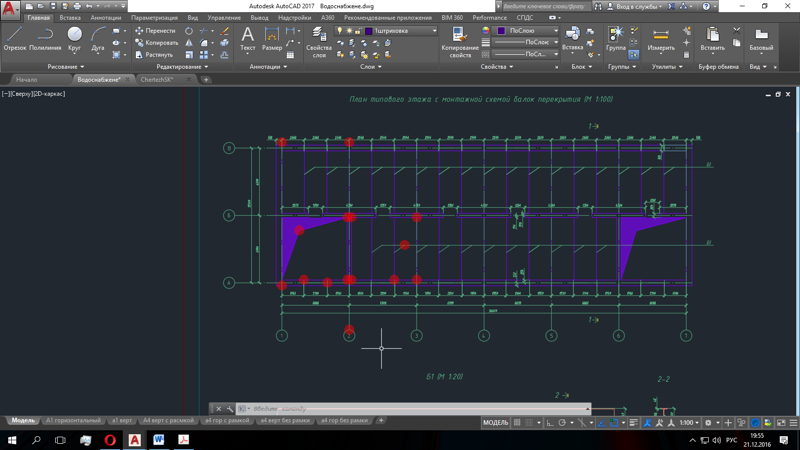Open the Вывод ribbon tab
Viewport: 800px width, 450px height.
(259, 17)
